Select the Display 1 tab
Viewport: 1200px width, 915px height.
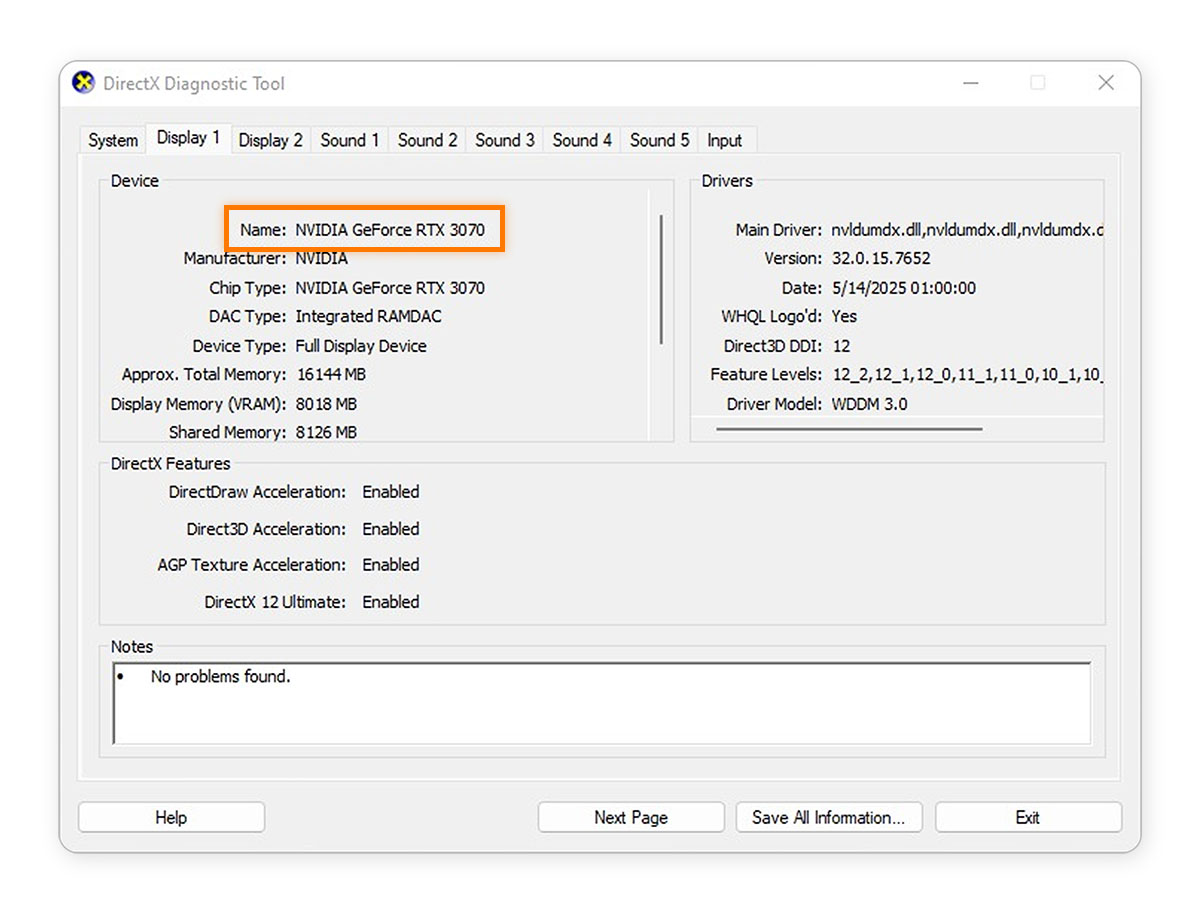coord(188,138)
